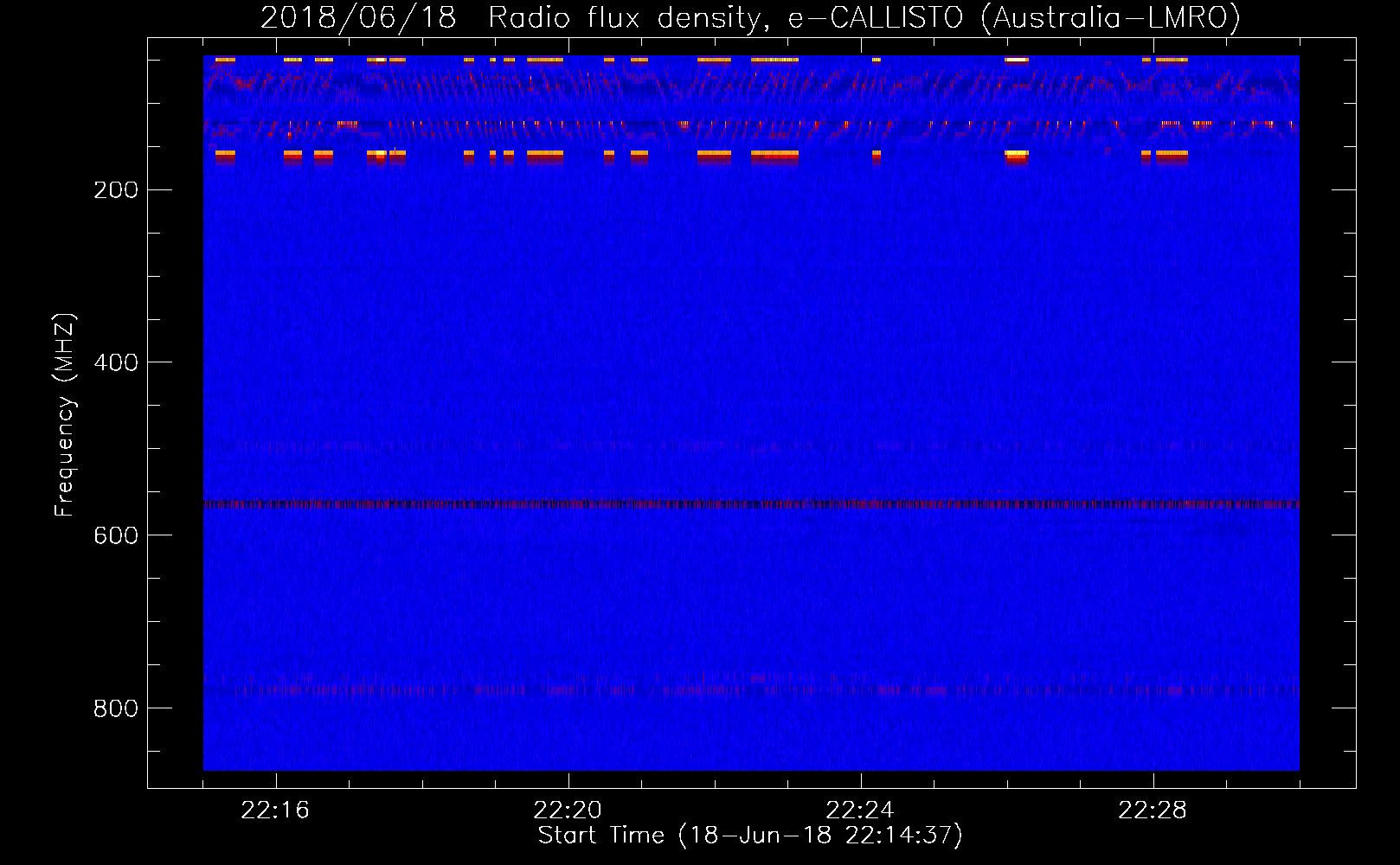Click the 600 frequency tick label
This screenshot has width=1400, height=865.
(x=116, y=536)
